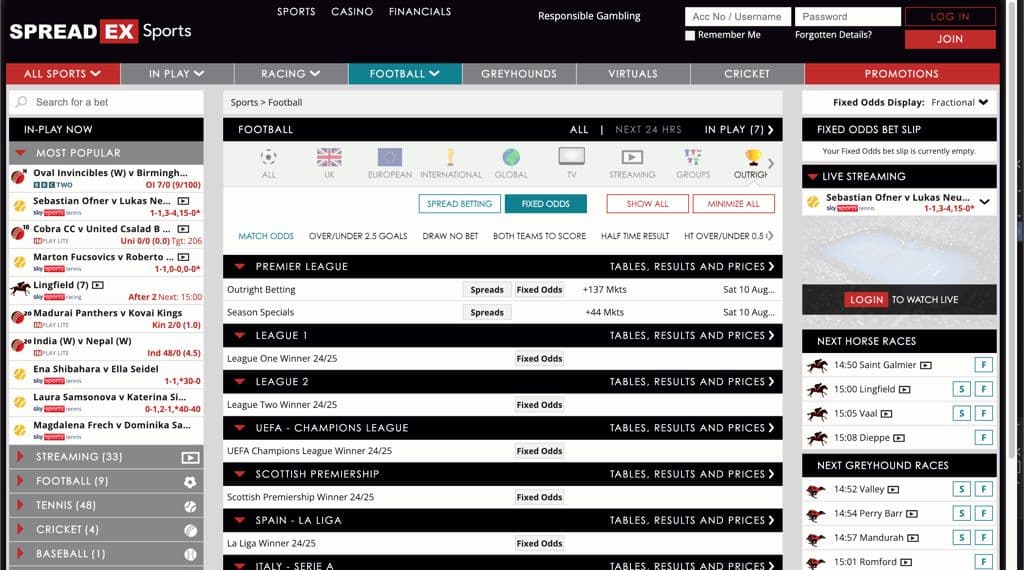
Task: Open Responsible Gambling link
Action: click(589, 16)
